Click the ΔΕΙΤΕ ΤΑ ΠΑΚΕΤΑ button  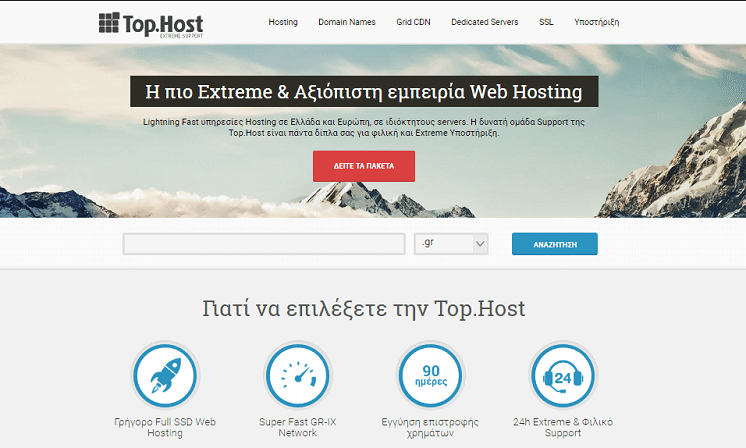click(364, 166)
